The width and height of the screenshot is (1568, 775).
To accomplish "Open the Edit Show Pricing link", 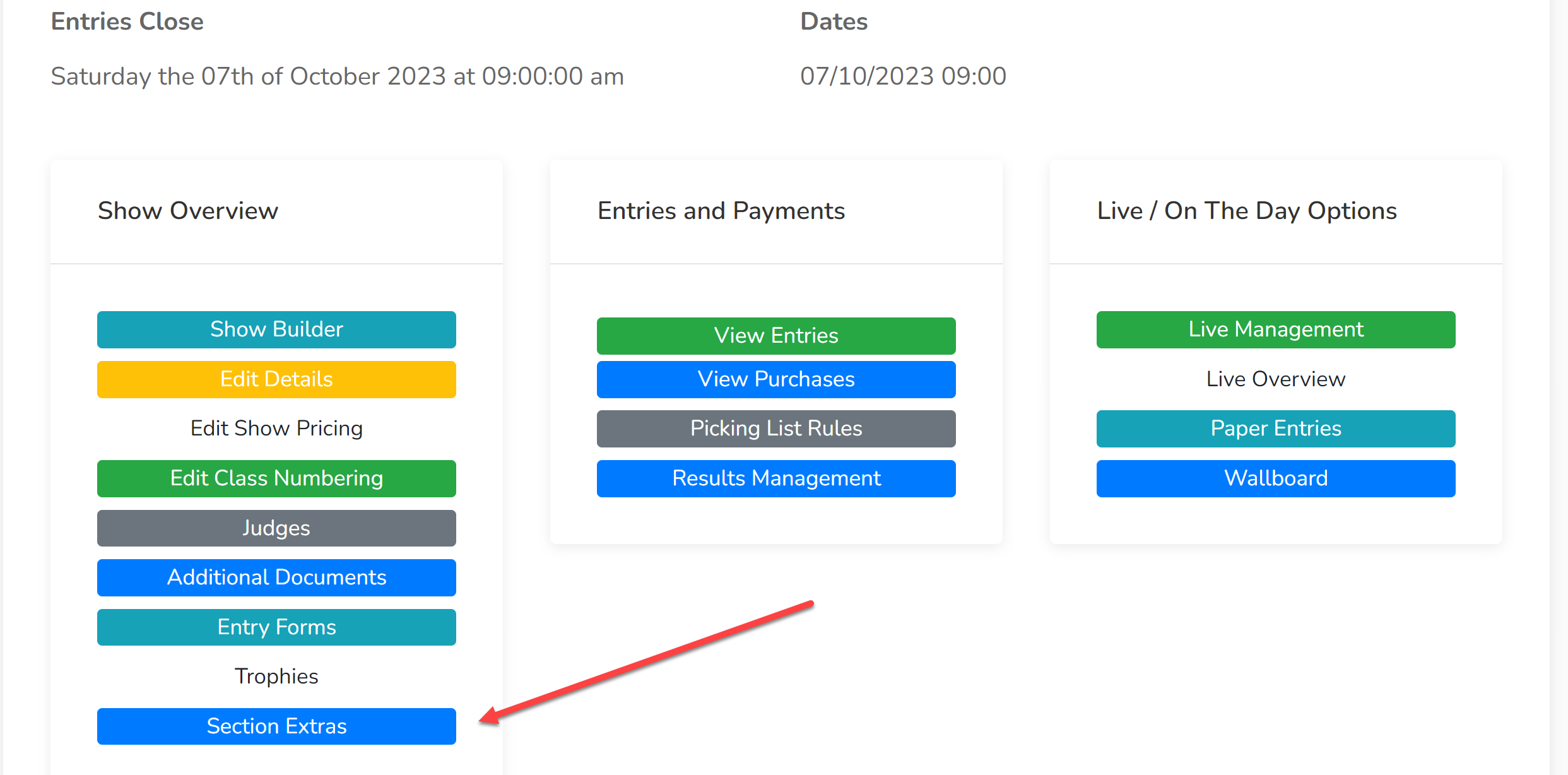I will point(276,429).
